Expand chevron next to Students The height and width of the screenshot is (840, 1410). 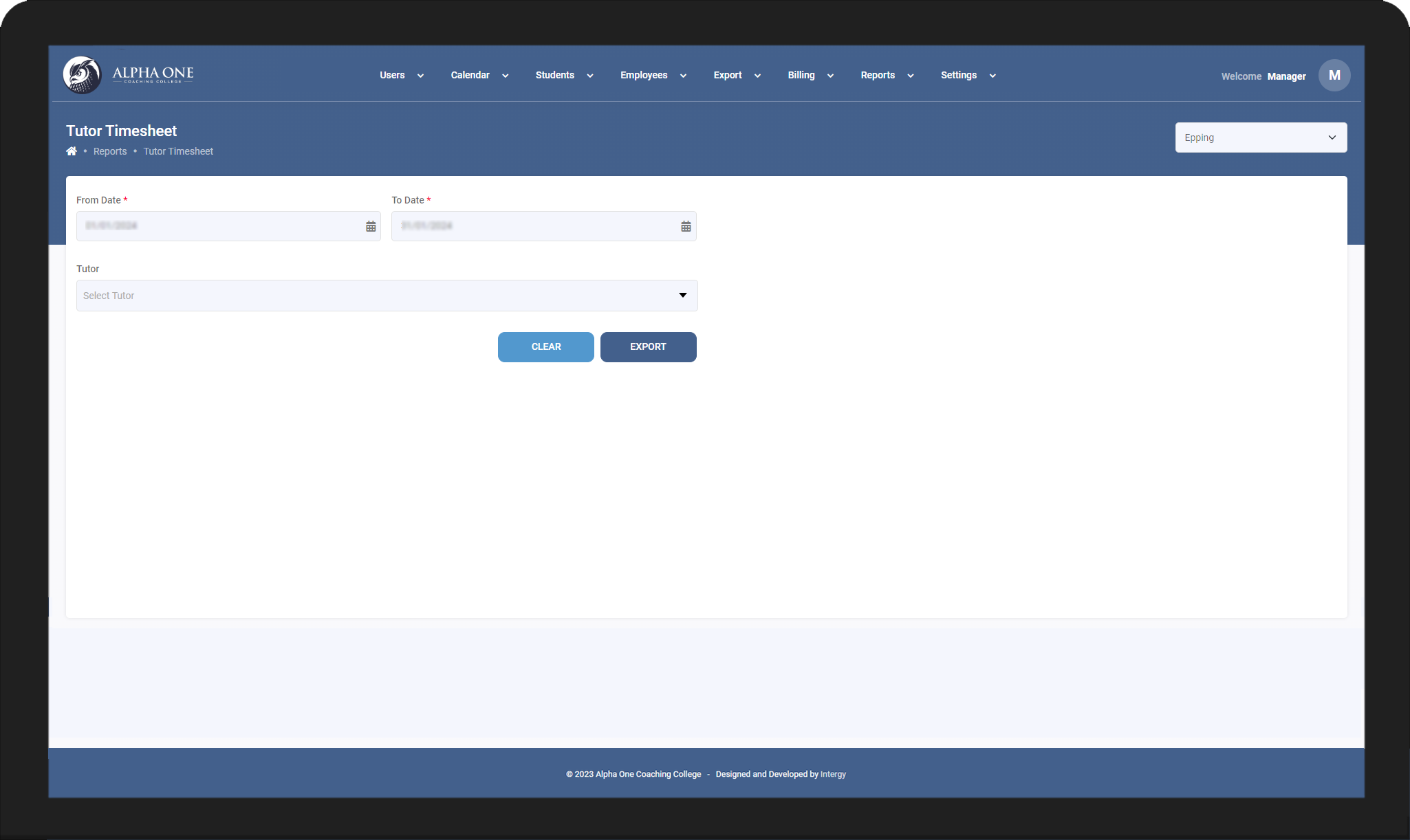(590, 76)
